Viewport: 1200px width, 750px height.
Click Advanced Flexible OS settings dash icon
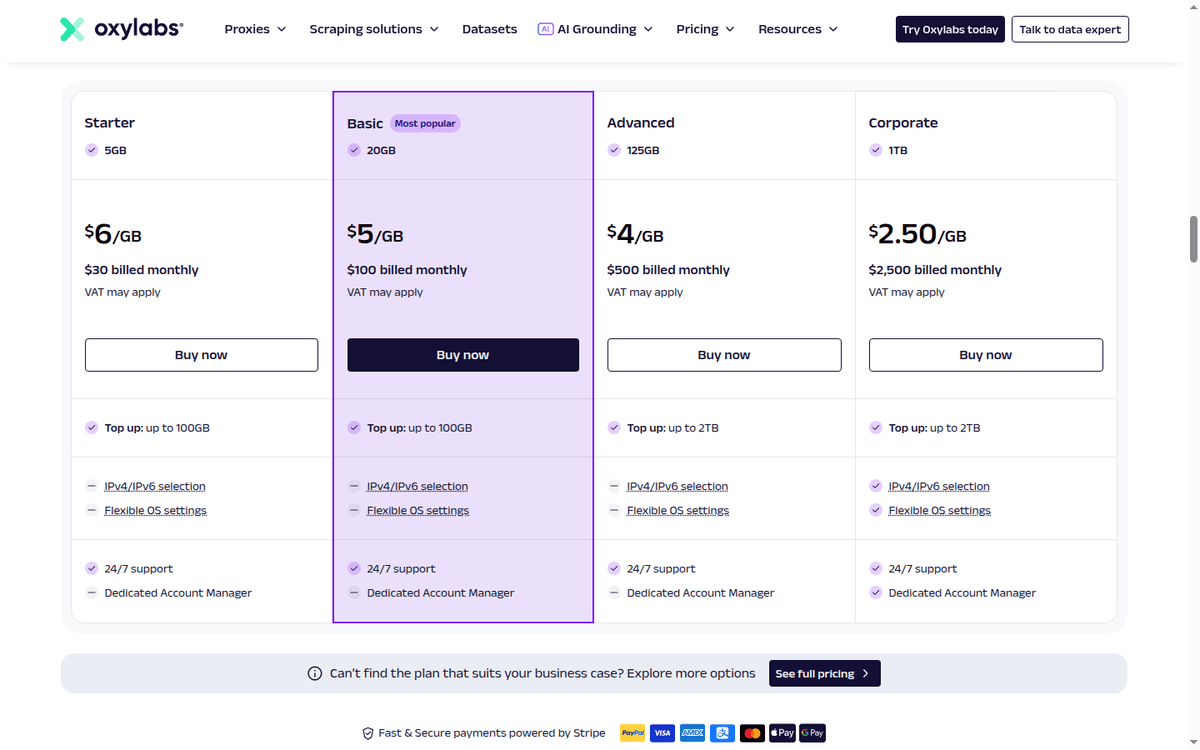tap(613, 511)
